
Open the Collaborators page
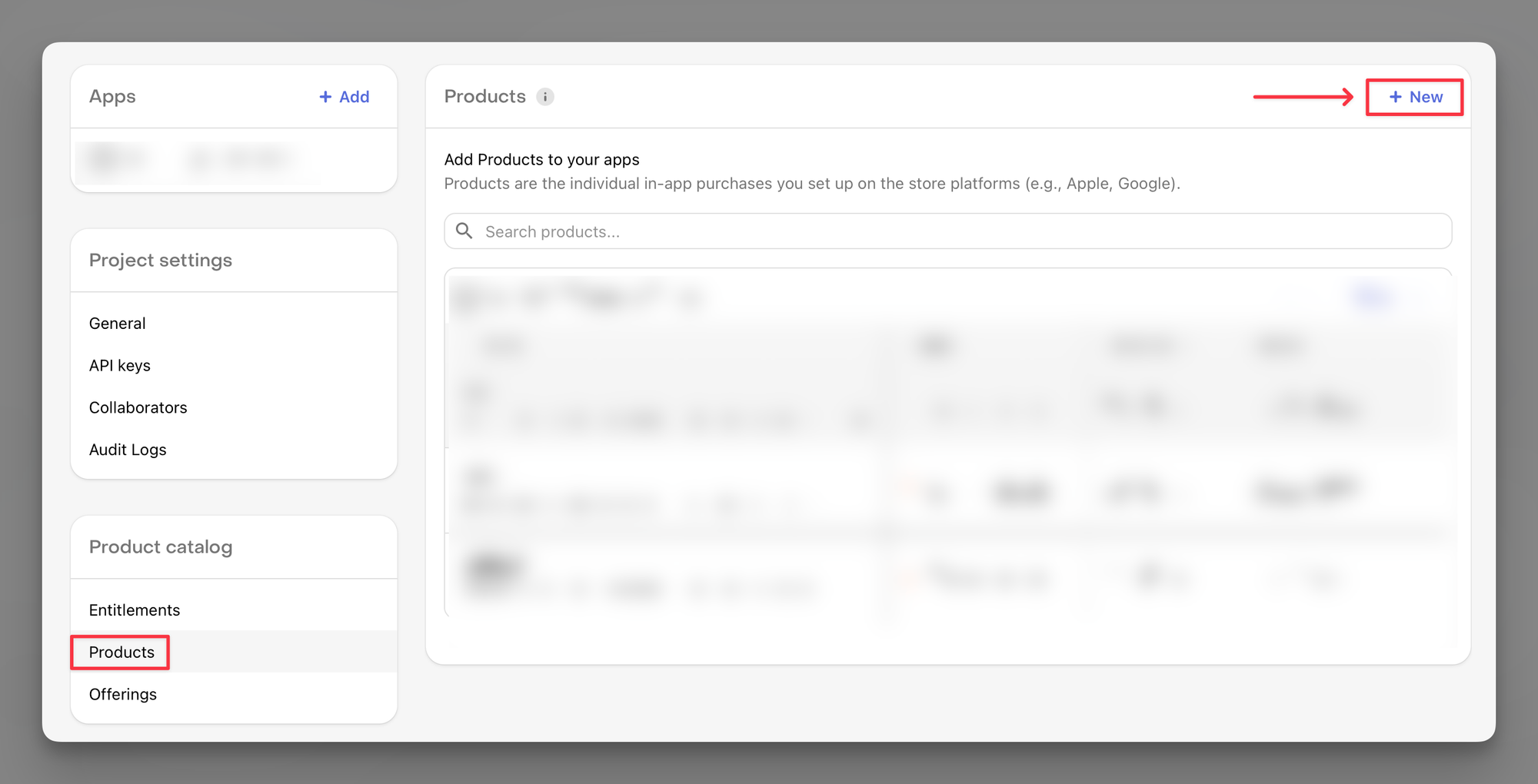pos(138,407)
